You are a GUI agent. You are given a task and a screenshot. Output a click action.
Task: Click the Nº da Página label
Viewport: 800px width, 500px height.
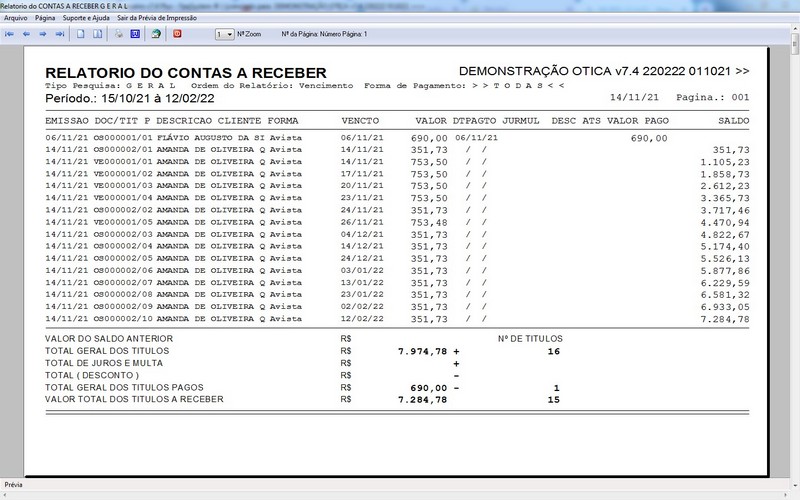point(324,34)
